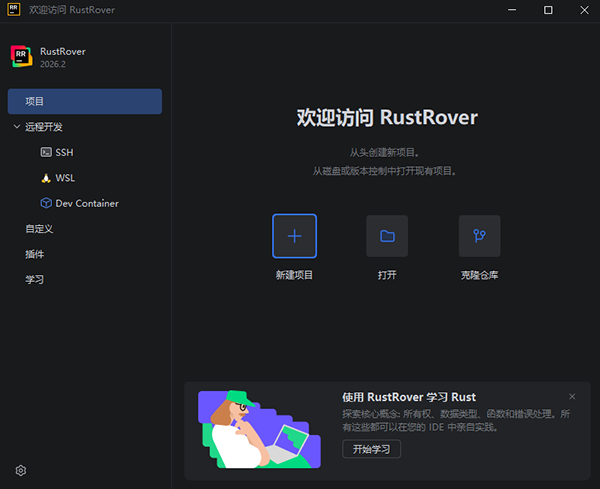Click the 远程开发 label
This screenshot has width=600, height=489.
point(44,127)
